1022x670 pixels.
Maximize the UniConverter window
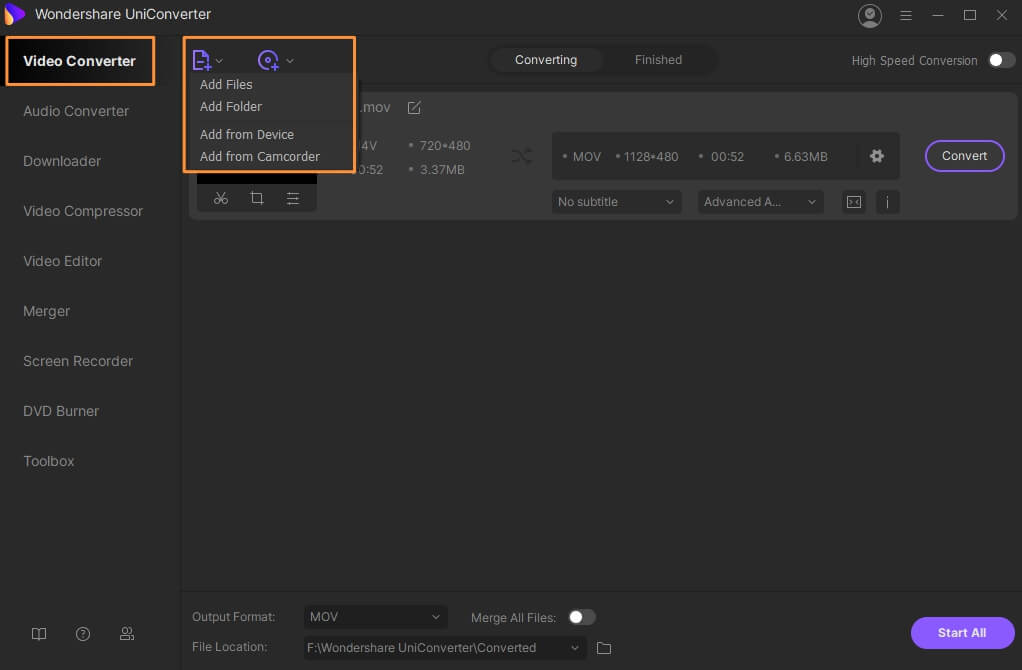pyautogui.click(x=970, y=15)
